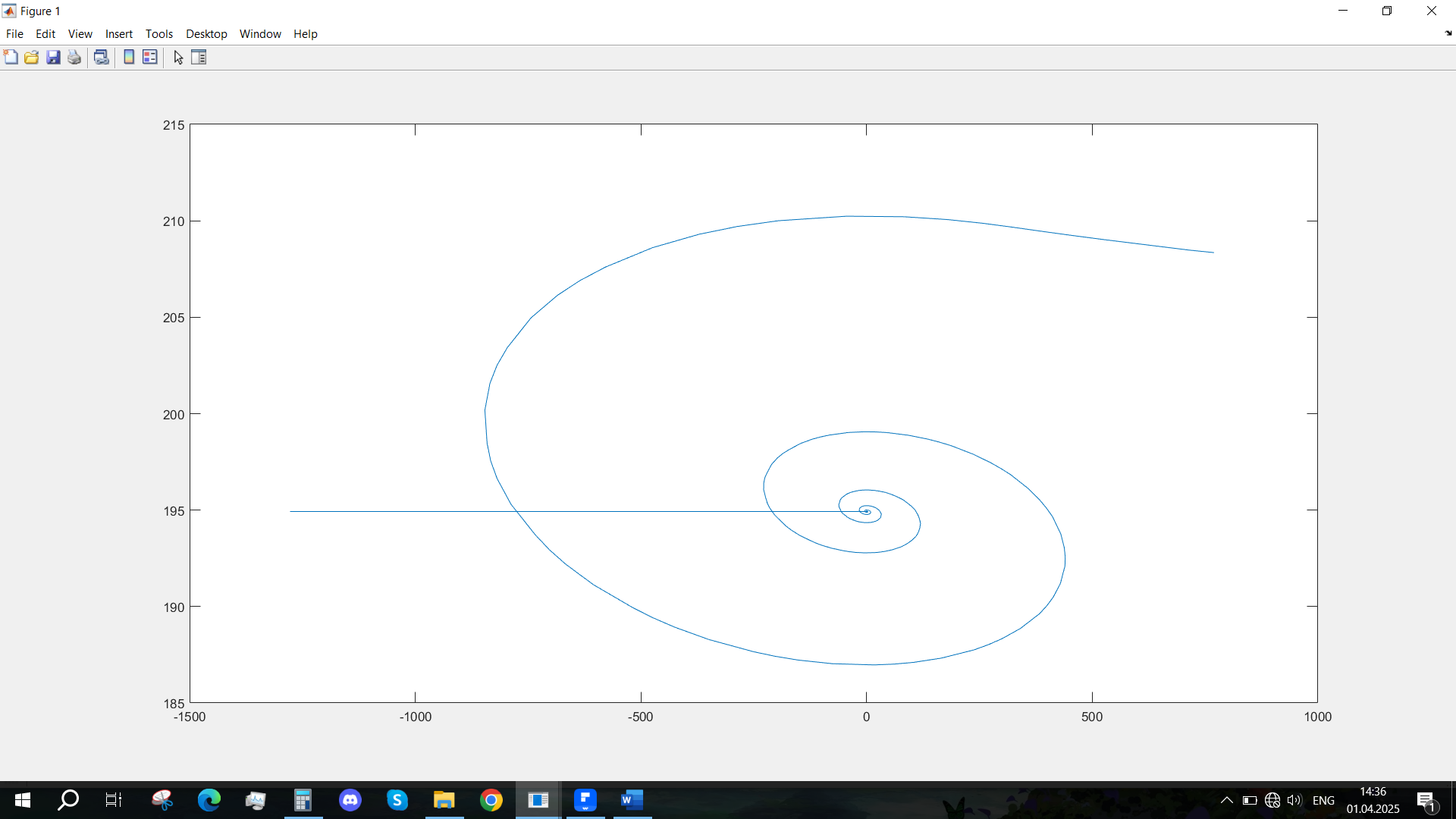Screen dimensions: 1456x819
Task: Launch Microsoft Edge from taskbar
Action: 209,800
